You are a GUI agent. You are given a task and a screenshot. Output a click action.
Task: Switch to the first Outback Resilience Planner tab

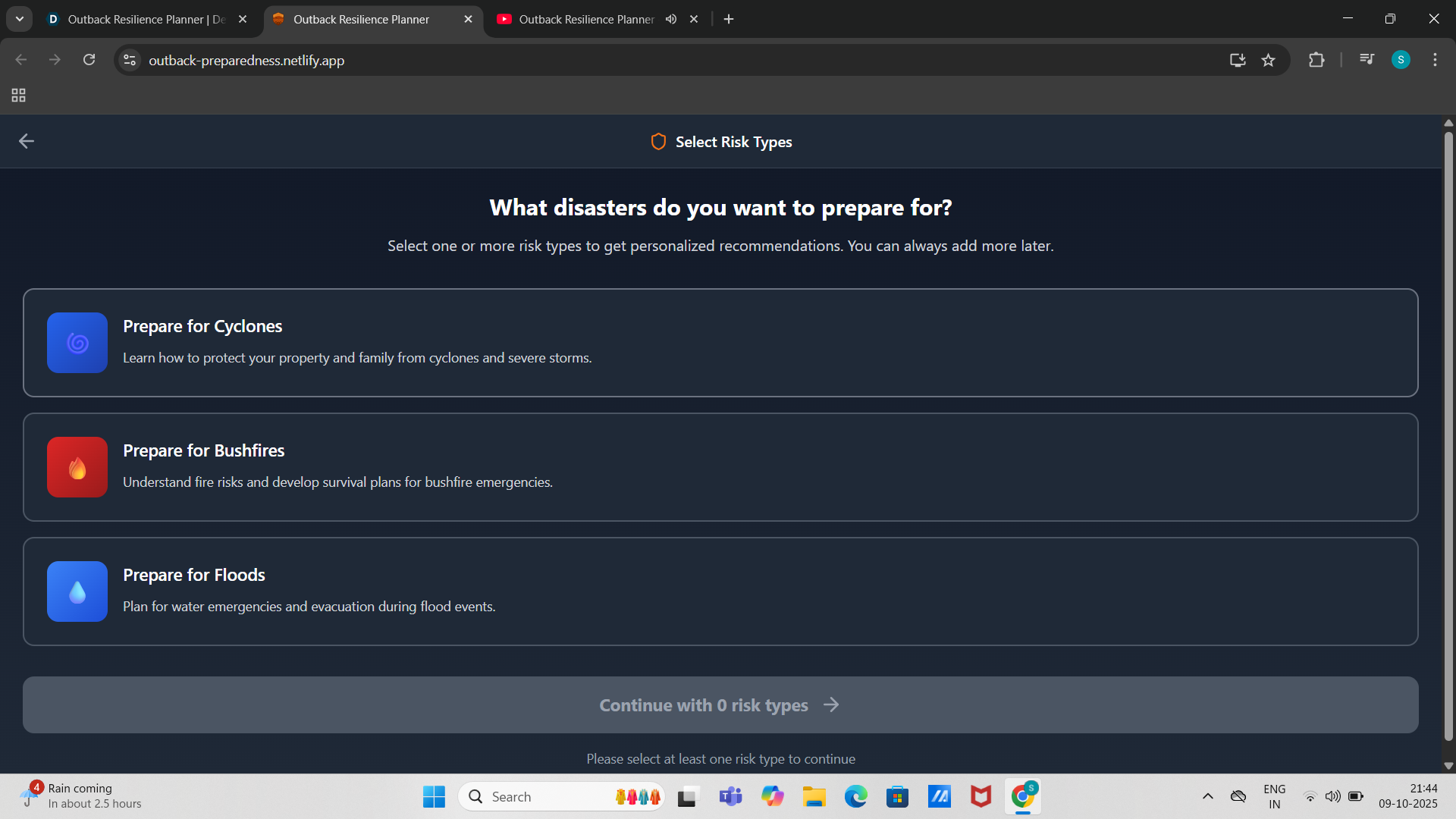tap(146, 19)
